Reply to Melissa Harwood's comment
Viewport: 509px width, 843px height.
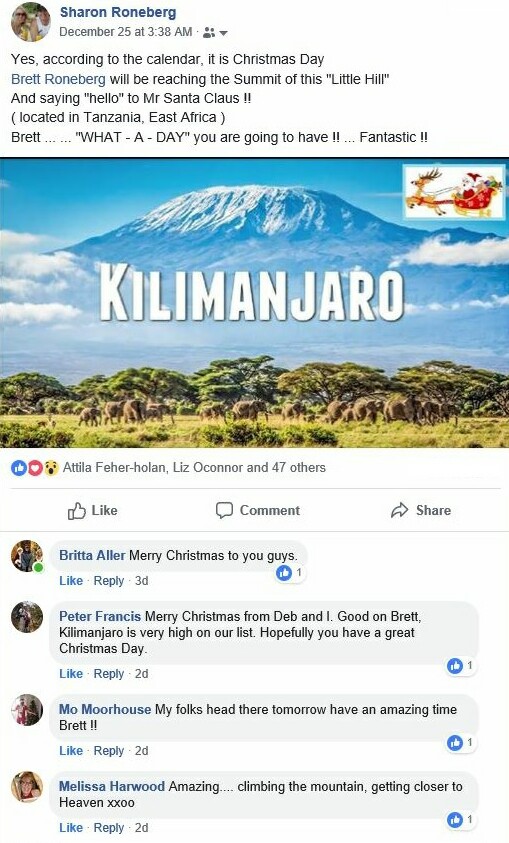pos(109,827)
